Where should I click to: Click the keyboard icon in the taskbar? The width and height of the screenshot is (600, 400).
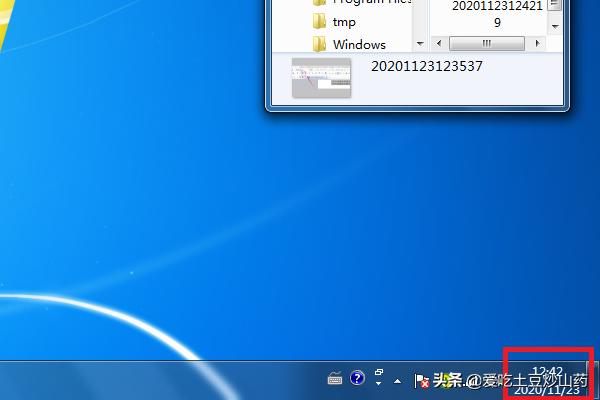(335, 379)
